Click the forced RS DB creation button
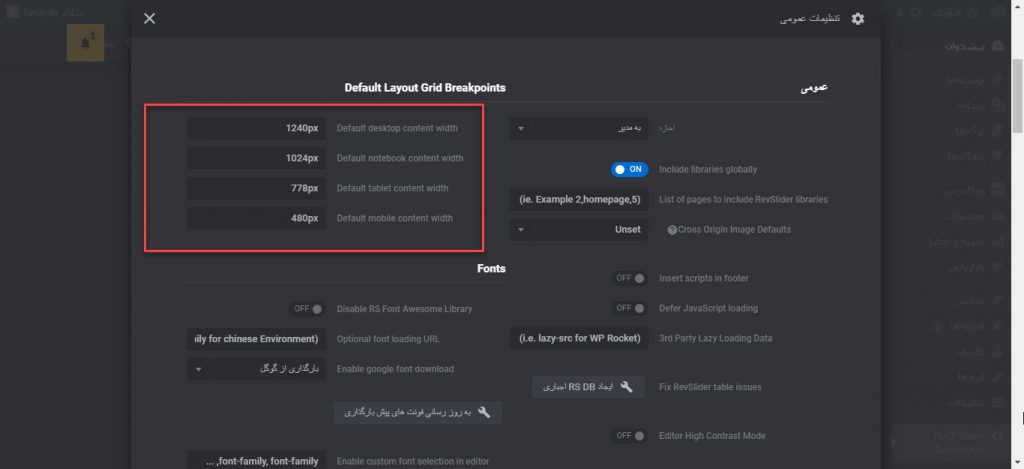Viewport: 1024px width, 469px height. tap(588, 387)
